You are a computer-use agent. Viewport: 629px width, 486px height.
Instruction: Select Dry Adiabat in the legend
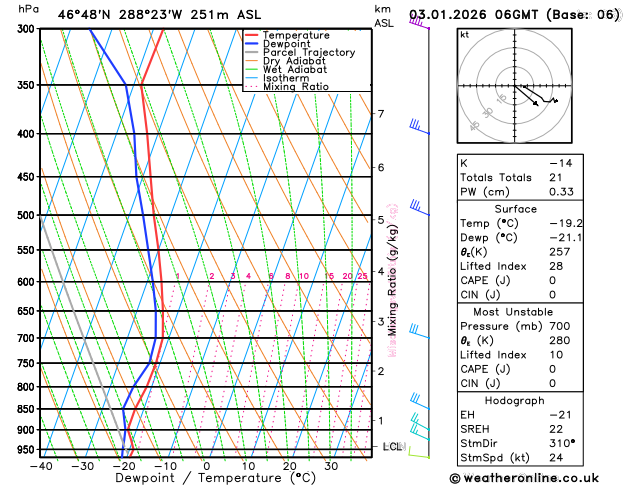(294, 61)
